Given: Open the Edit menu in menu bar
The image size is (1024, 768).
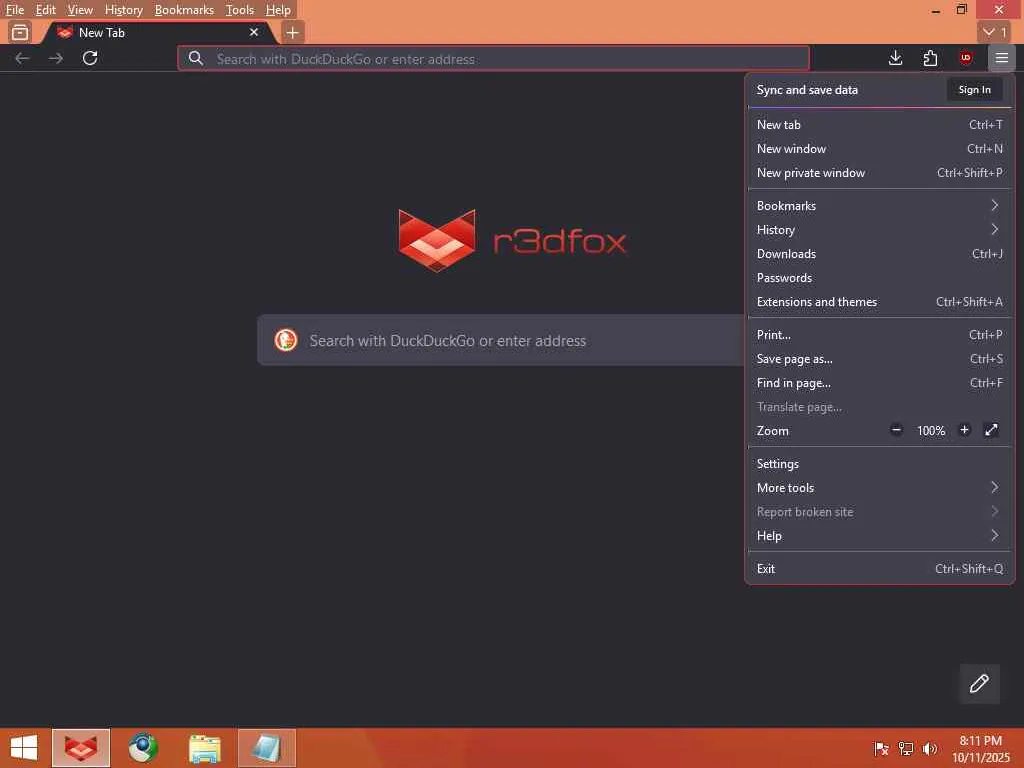Looking at the screenshot, I should point(46,10).
